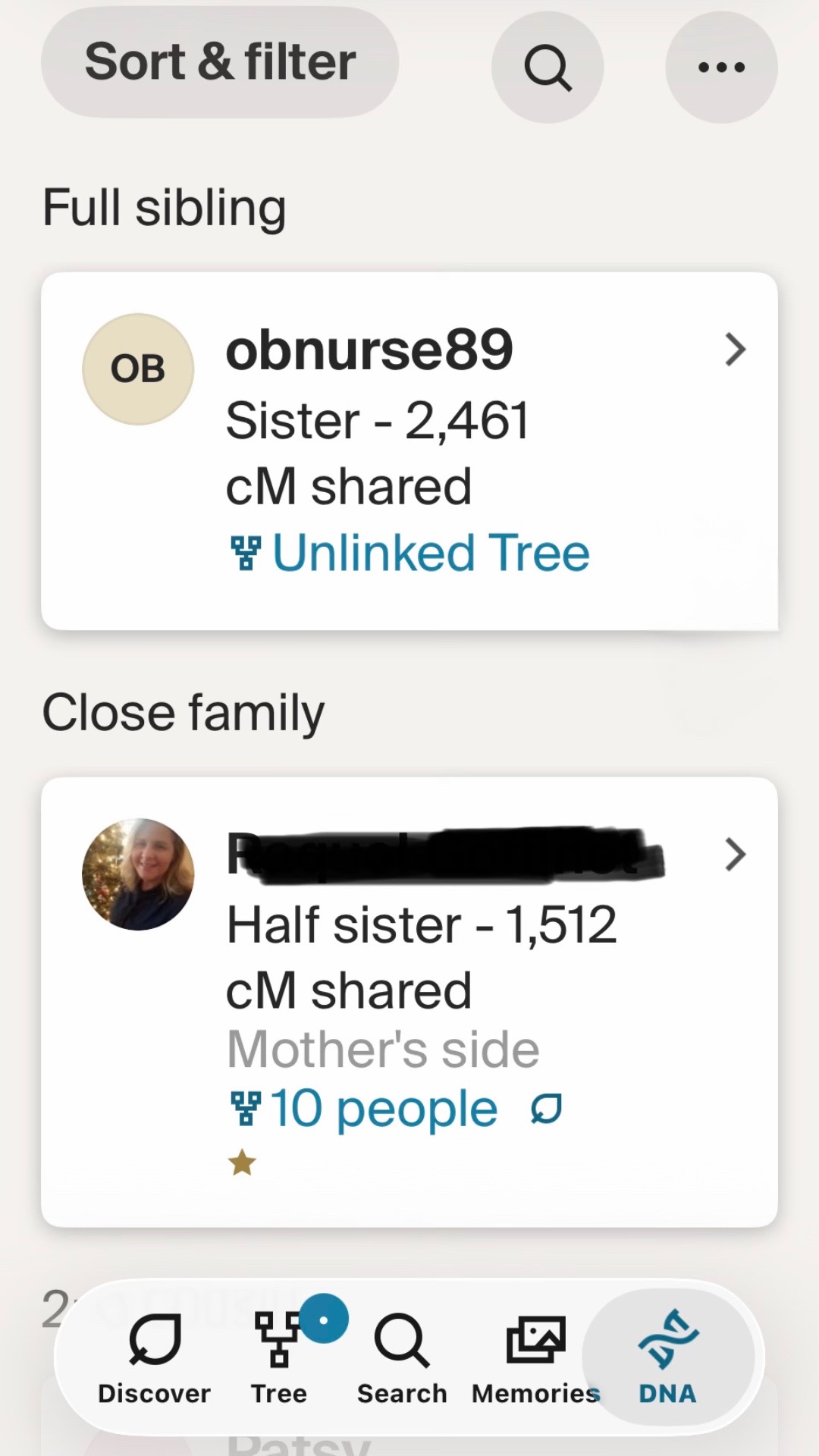Open the OB avatar for obnurse89
The width and height of the screenshot is (819, 1456).
(x=138, y=369)
